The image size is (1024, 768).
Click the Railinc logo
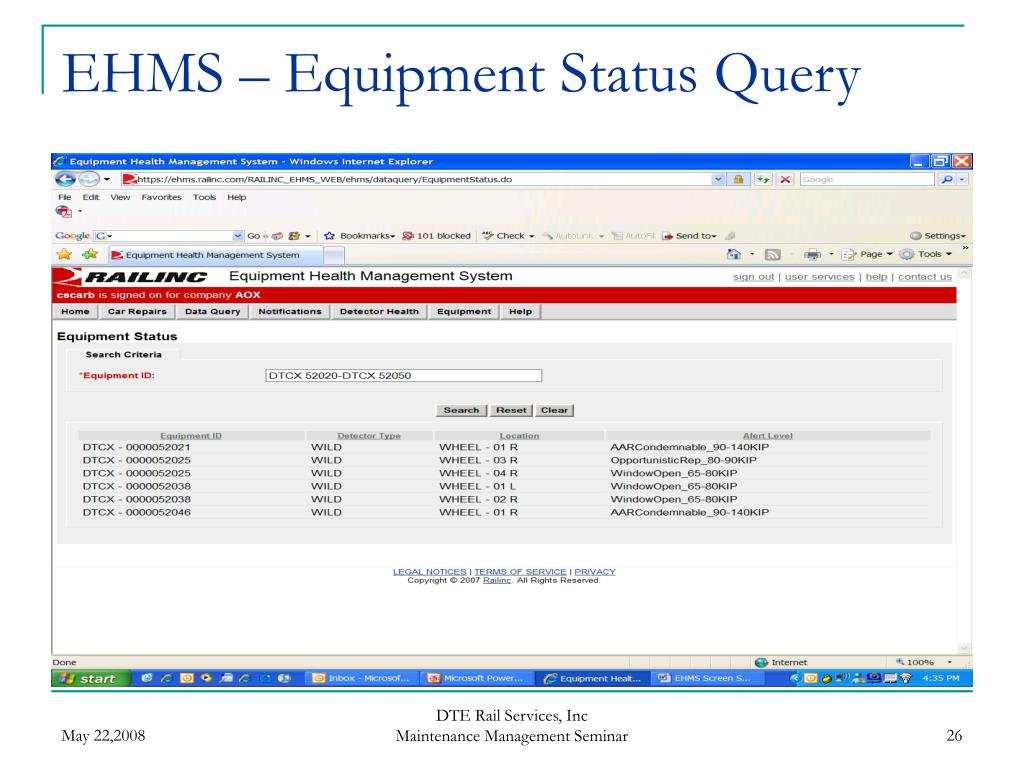[x=132, y=277]
